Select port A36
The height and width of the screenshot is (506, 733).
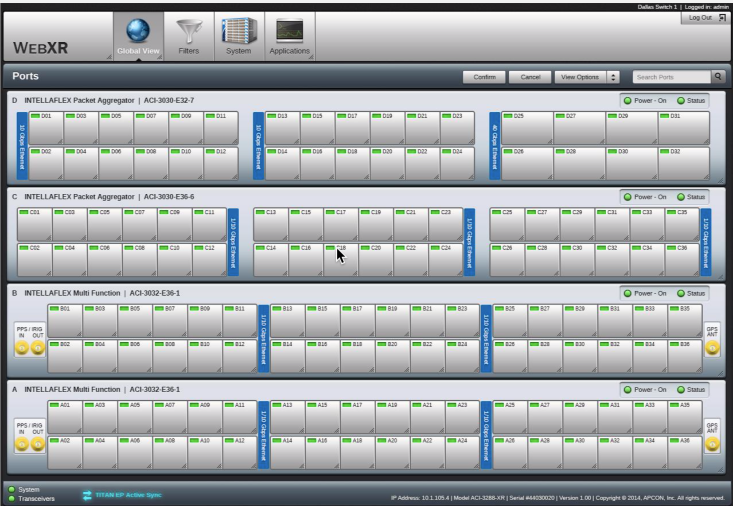685,452
